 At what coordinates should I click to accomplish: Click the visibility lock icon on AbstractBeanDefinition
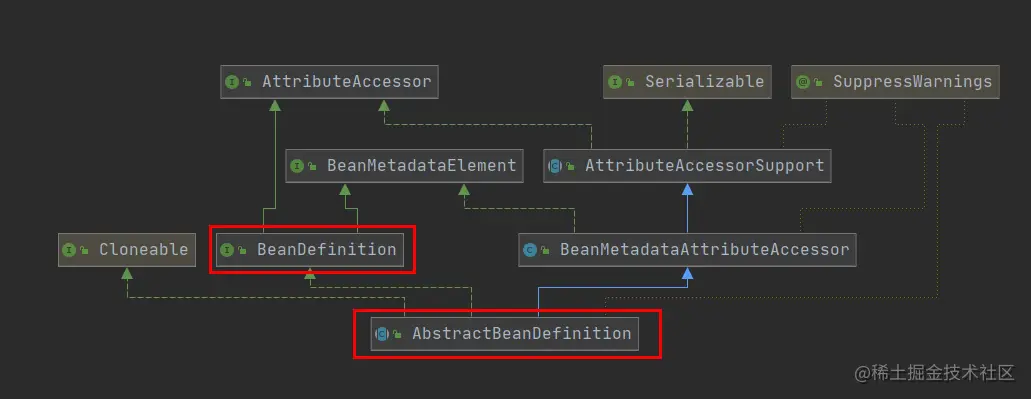click(x=397, y=335)
